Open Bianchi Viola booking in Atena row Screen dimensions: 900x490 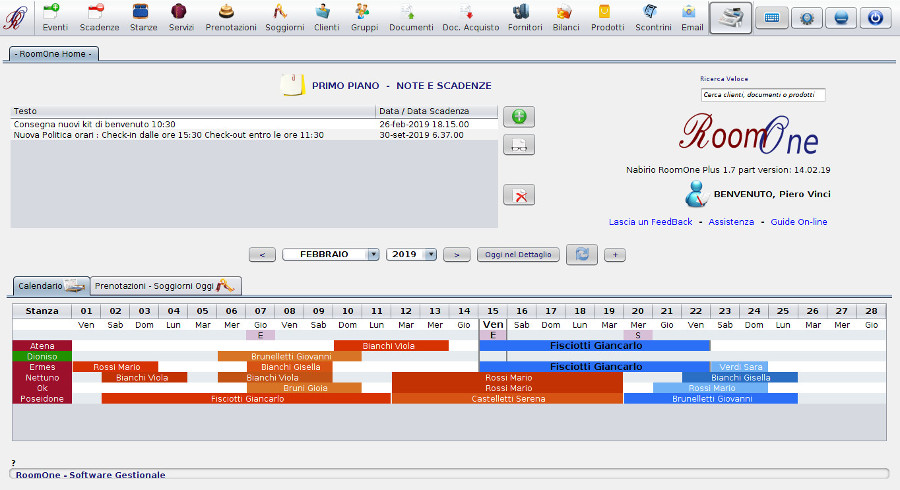click(x=391, y=345)
